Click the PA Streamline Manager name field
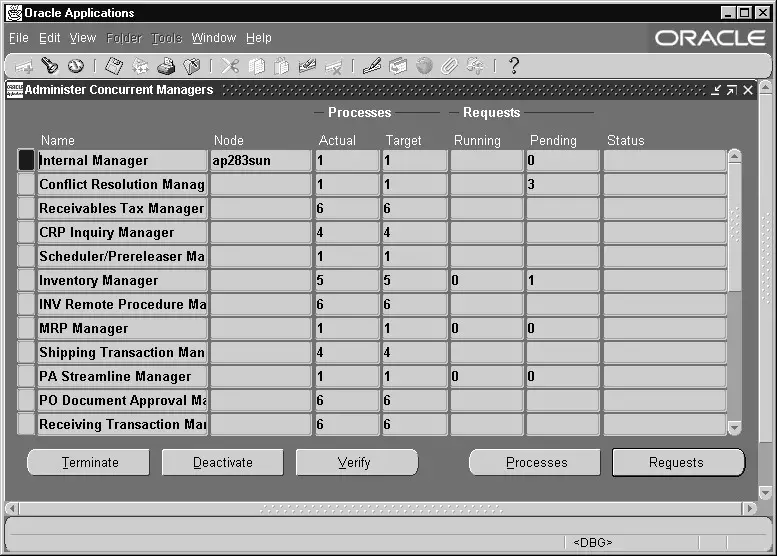This screenshot has width=777, height=556. (122, 377)
